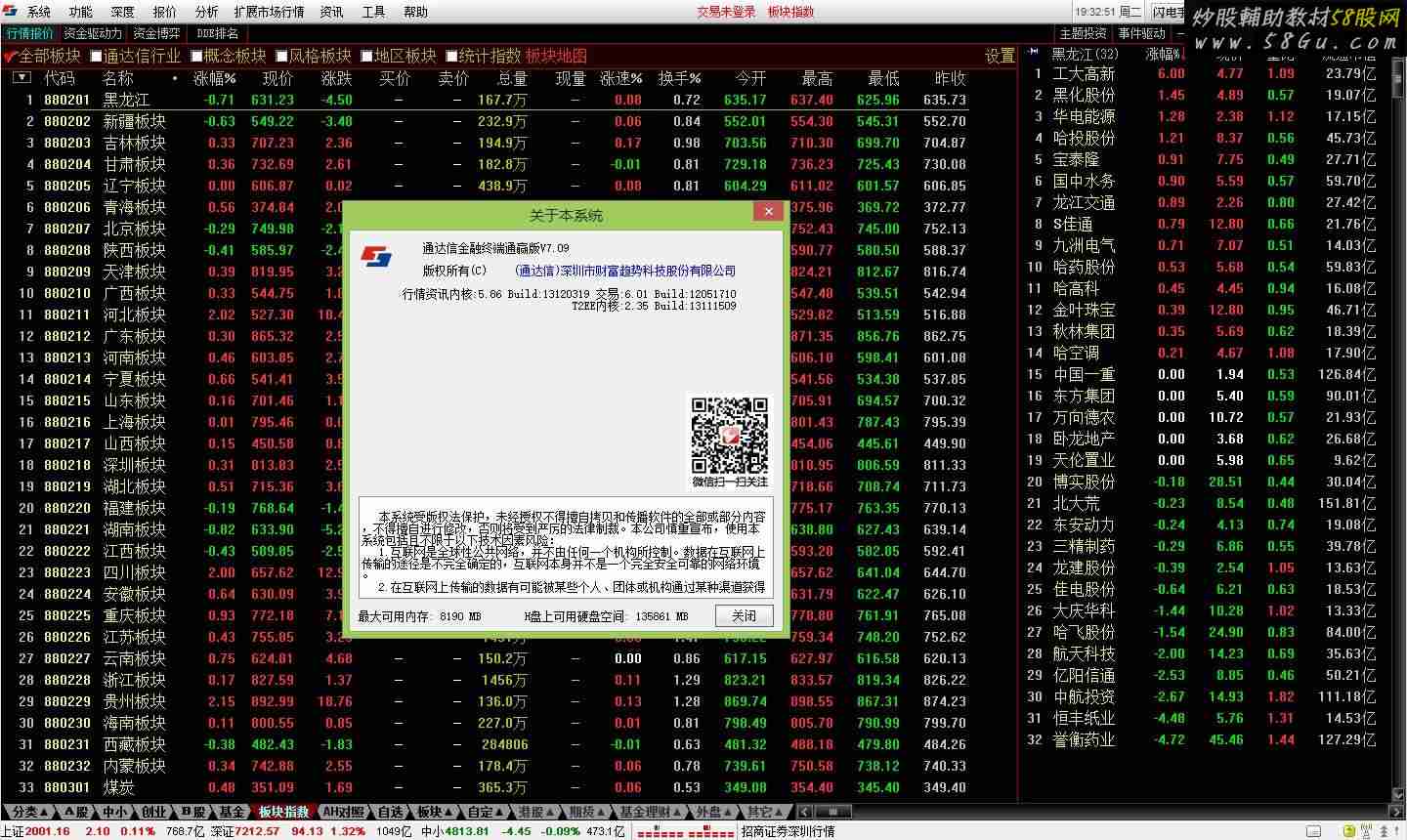Open the 功能 menu

pos(81,12)
